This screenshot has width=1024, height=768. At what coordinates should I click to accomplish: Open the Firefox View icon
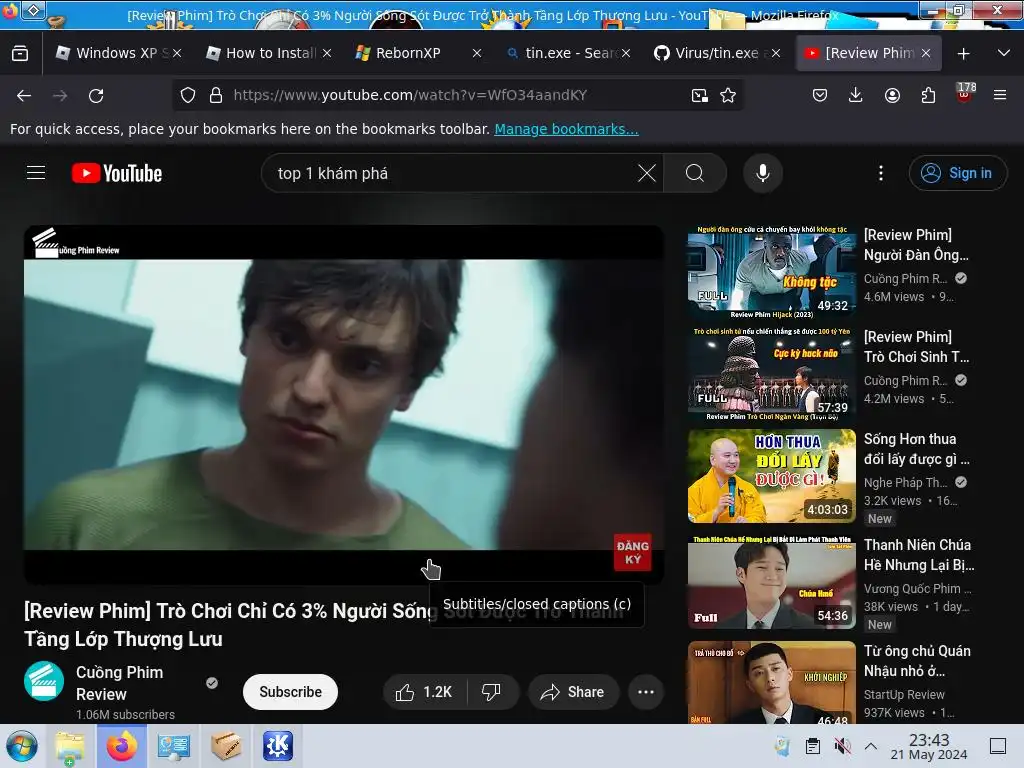tap(20, 53)
